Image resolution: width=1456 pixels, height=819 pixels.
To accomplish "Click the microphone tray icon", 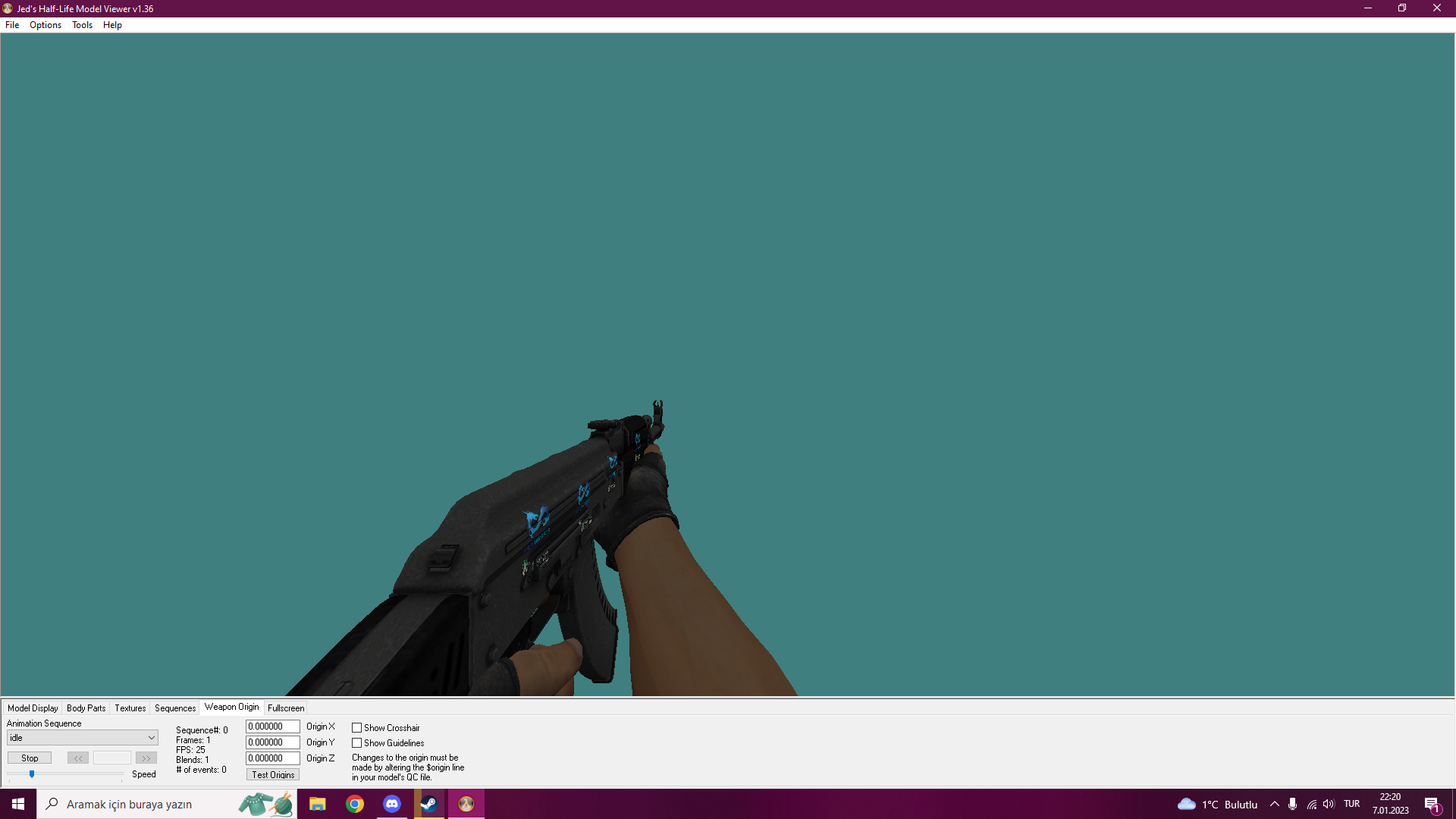I will [x=1293, y=805].
